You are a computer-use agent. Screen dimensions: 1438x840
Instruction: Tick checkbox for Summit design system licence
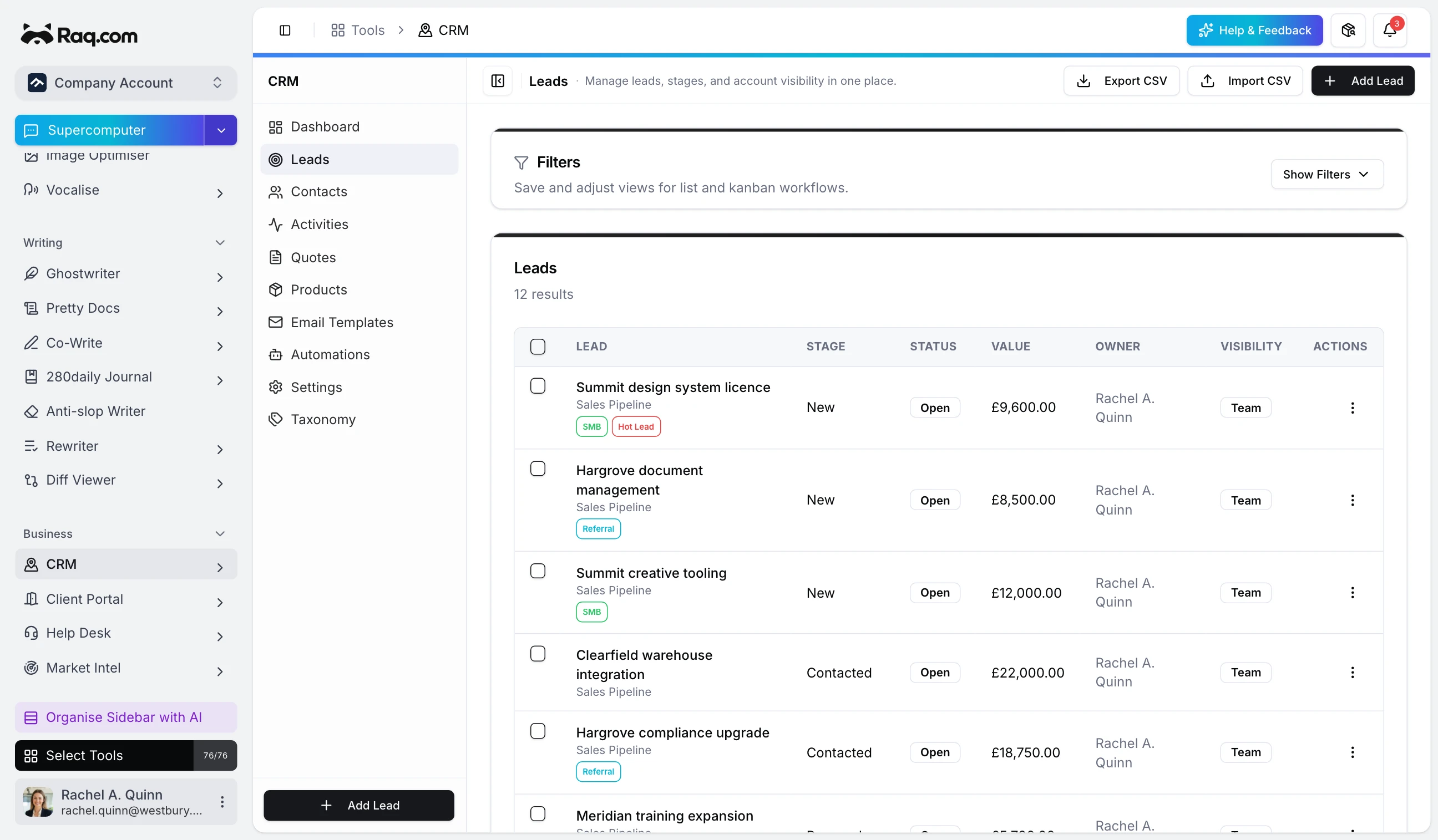pyautogui.click(x=538, y=386)
